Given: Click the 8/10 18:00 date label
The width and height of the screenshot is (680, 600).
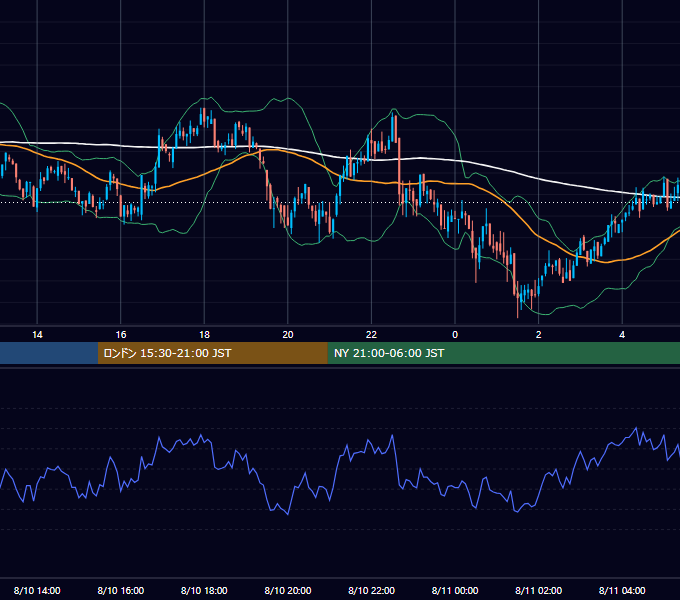Looking at the screenshot, I should tap(204, 590).
